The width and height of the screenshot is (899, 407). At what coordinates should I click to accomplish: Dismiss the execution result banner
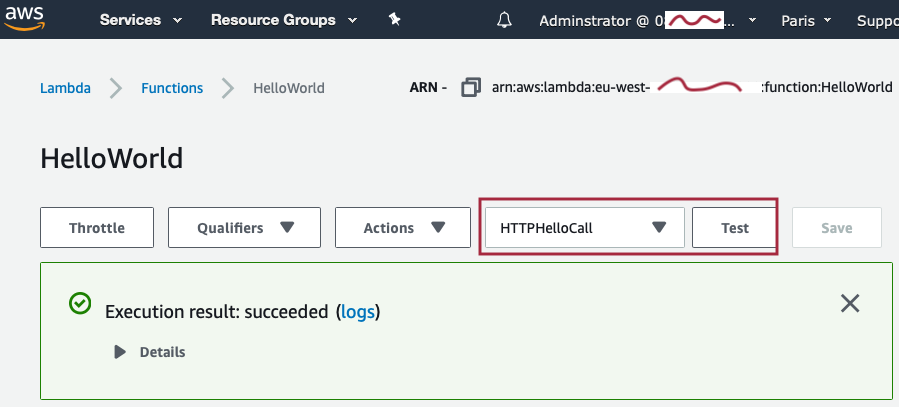(x=850, y=303)
